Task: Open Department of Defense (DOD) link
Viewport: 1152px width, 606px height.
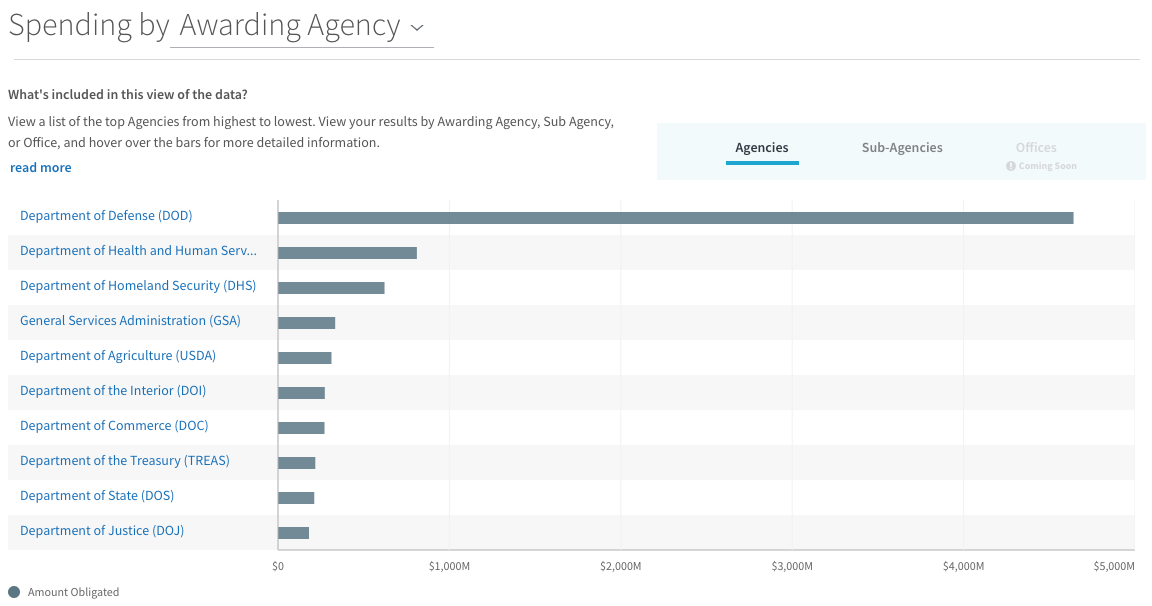Action: 106,216
